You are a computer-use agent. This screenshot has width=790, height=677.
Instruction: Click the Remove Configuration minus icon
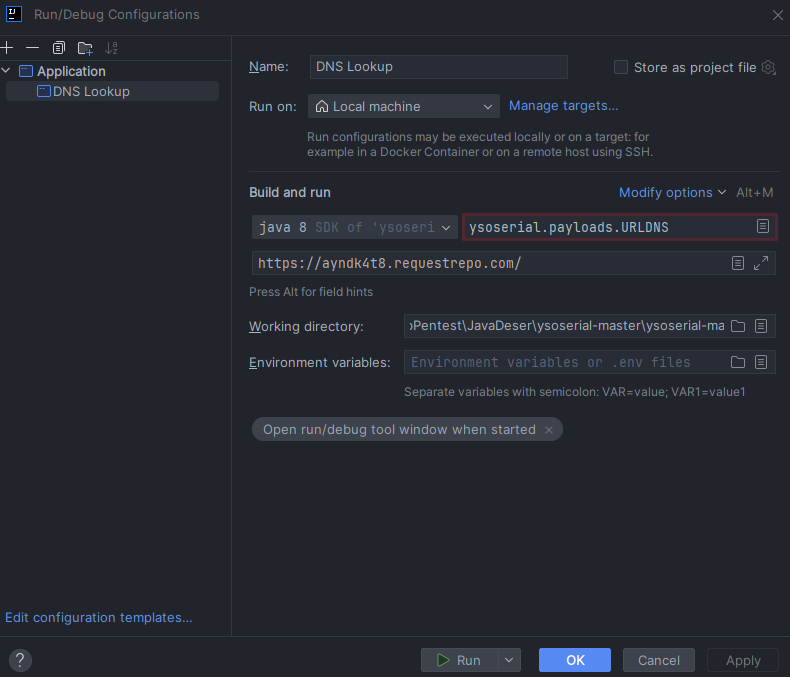coord(32,47)
